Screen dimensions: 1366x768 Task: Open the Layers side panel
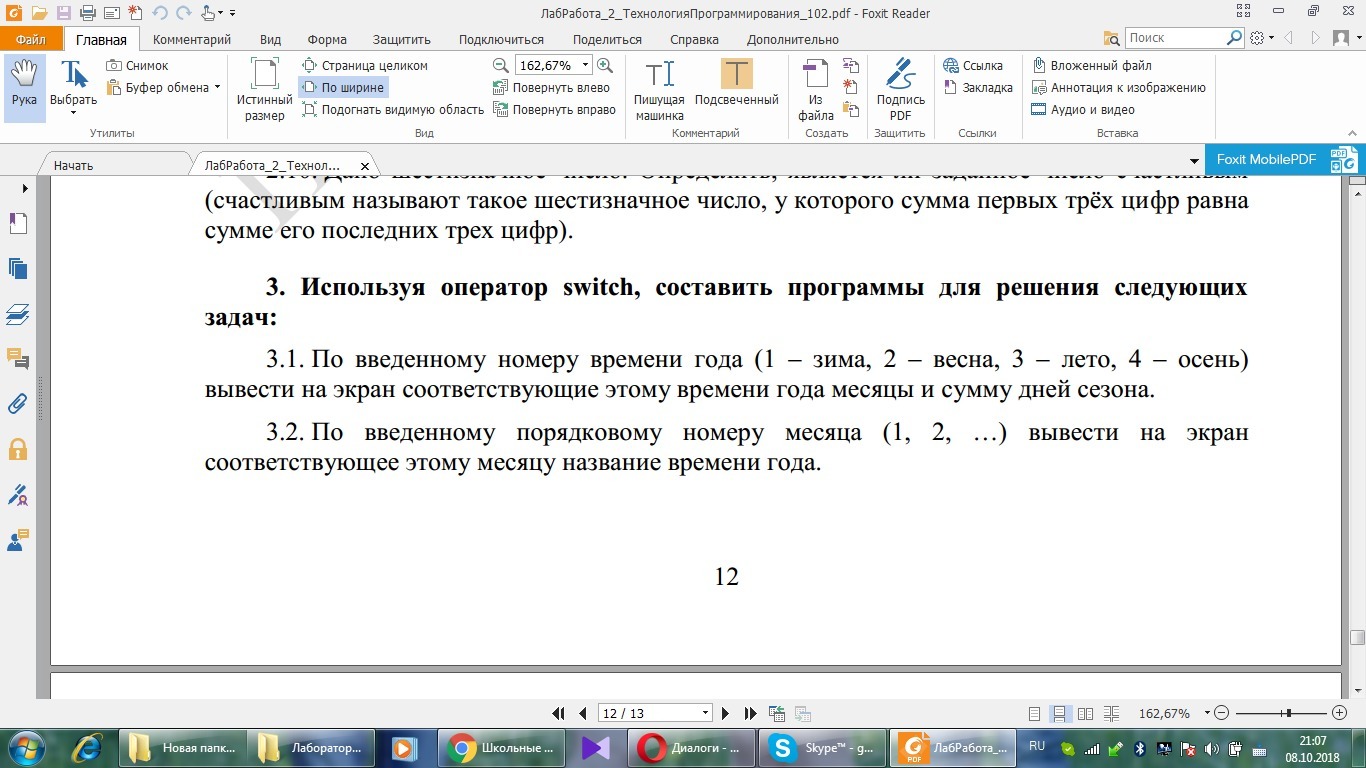click(17, 315)
